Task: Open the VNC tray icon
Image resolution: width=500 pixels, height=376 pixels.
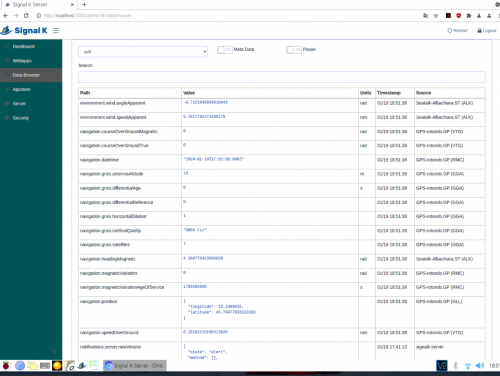Action: pos(442,366)
